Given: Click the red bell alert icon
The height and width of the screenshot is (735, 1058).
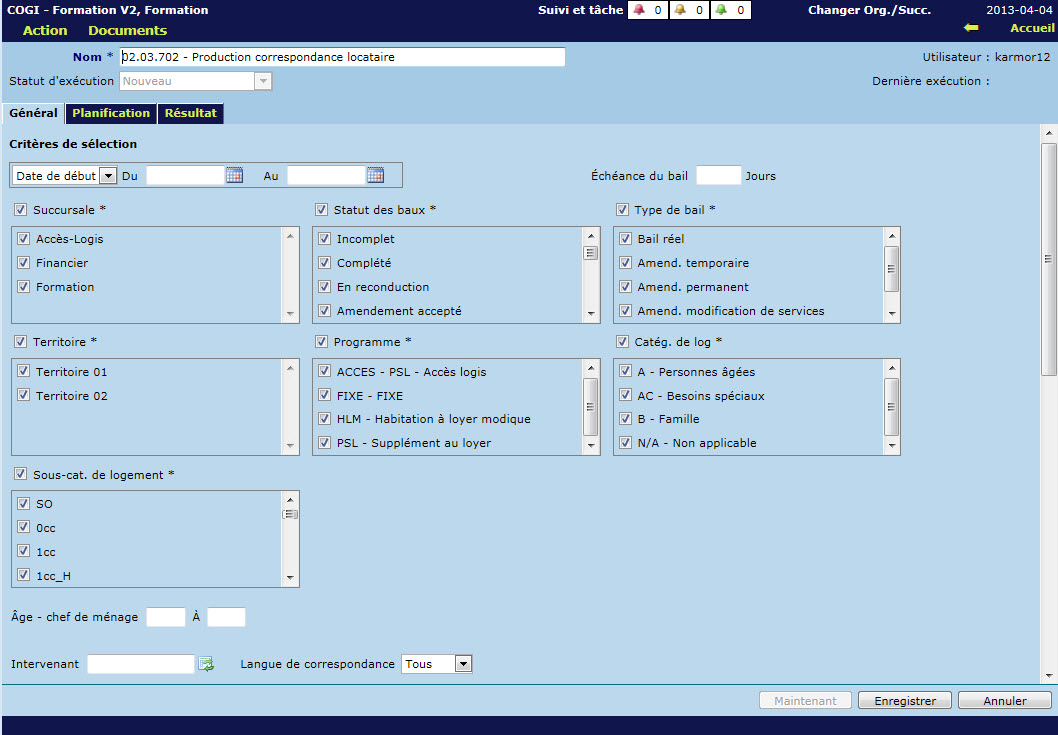Looking at the screenshot, I should (639, 10).
